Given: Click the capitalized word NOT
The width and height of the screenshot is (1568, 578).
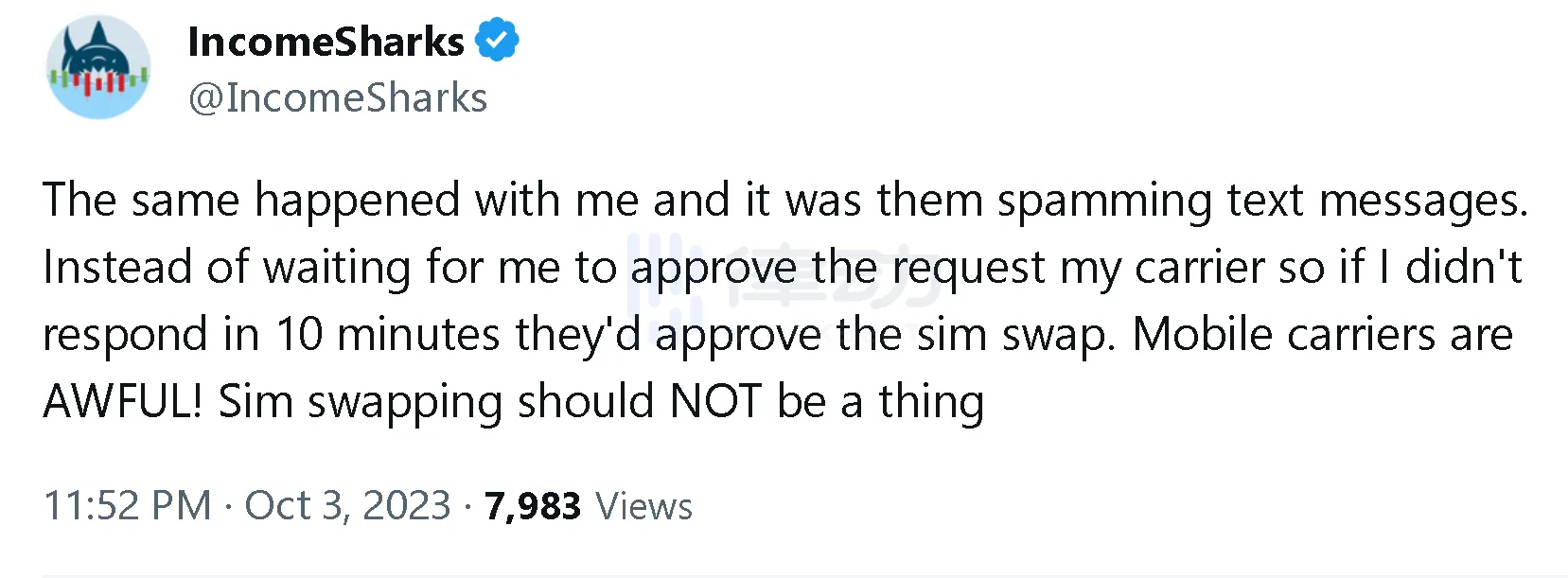Looking at the screenshot, I should pyautogui.click(x=715, y=401).
